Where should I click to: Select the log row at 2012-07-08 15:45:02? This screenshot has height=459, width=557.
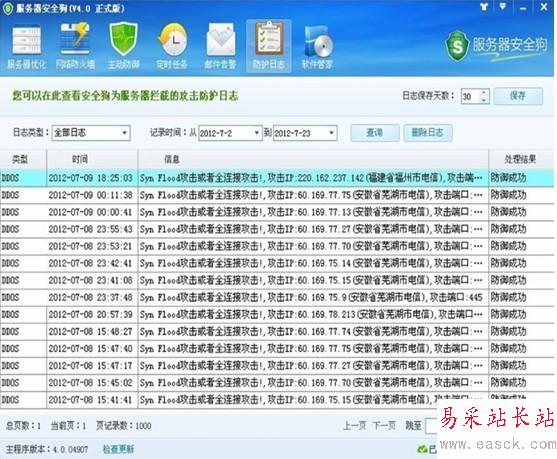click(277, 383)
